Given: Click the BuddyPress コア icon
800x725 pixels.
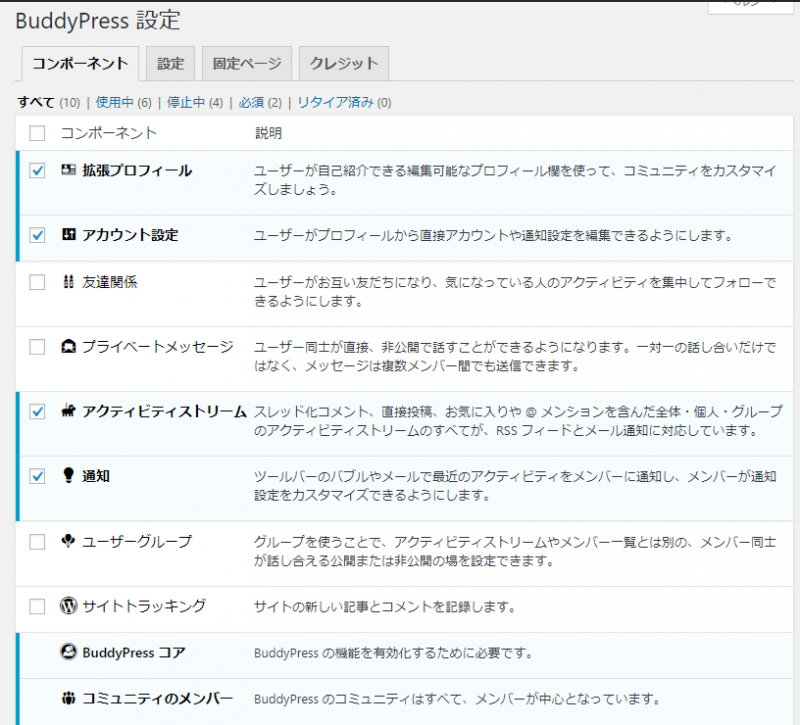Looking at the screenshot, I should (x=69, y=652).
